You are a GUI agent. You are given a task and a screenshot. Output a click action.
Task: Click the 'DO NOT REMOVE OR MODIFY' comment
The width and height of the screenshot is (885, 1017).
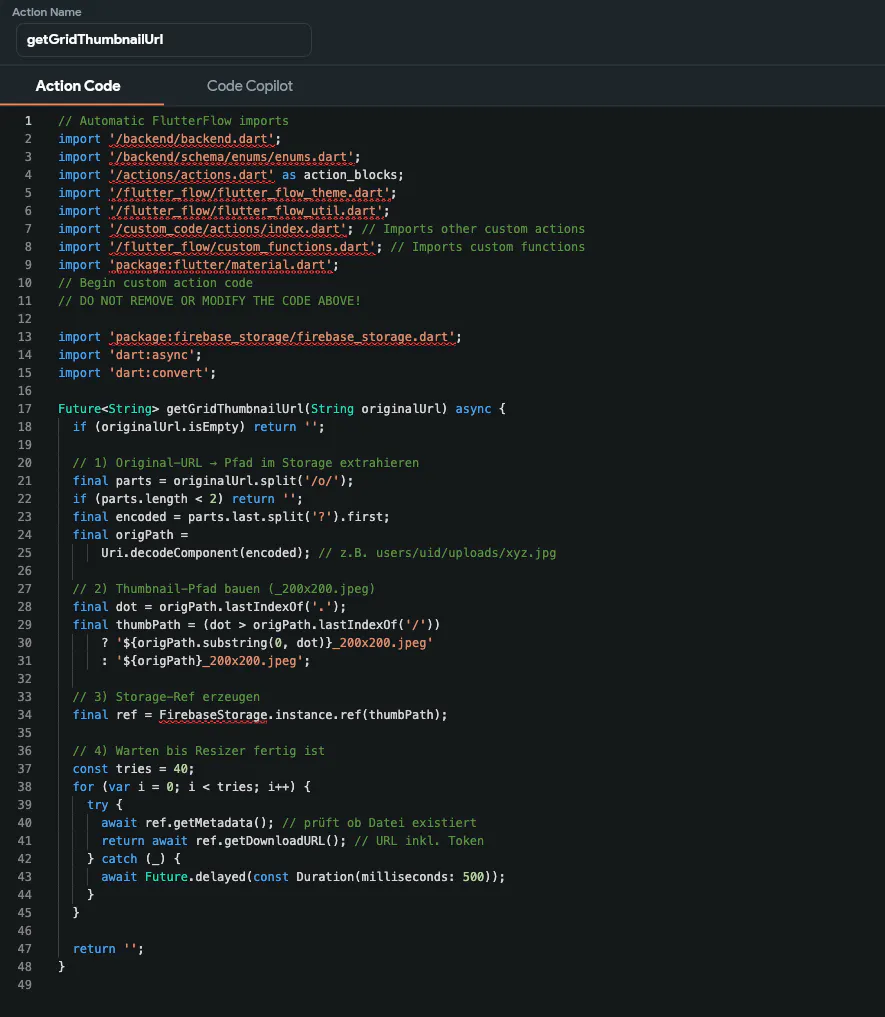[209, 301]
